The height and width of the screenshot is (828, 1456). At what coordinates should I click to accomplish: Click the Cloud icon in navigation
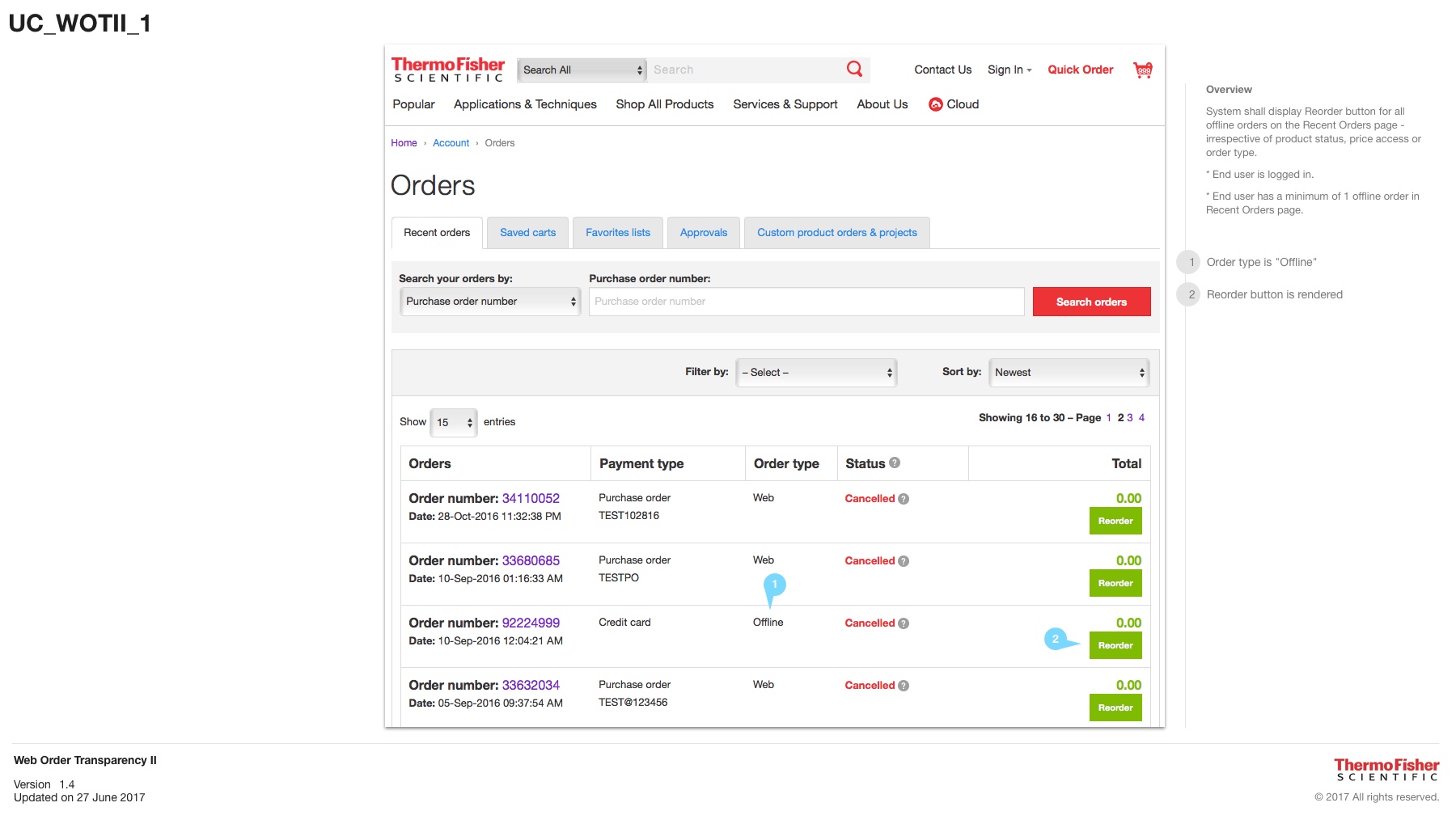[x=936, y=104]
